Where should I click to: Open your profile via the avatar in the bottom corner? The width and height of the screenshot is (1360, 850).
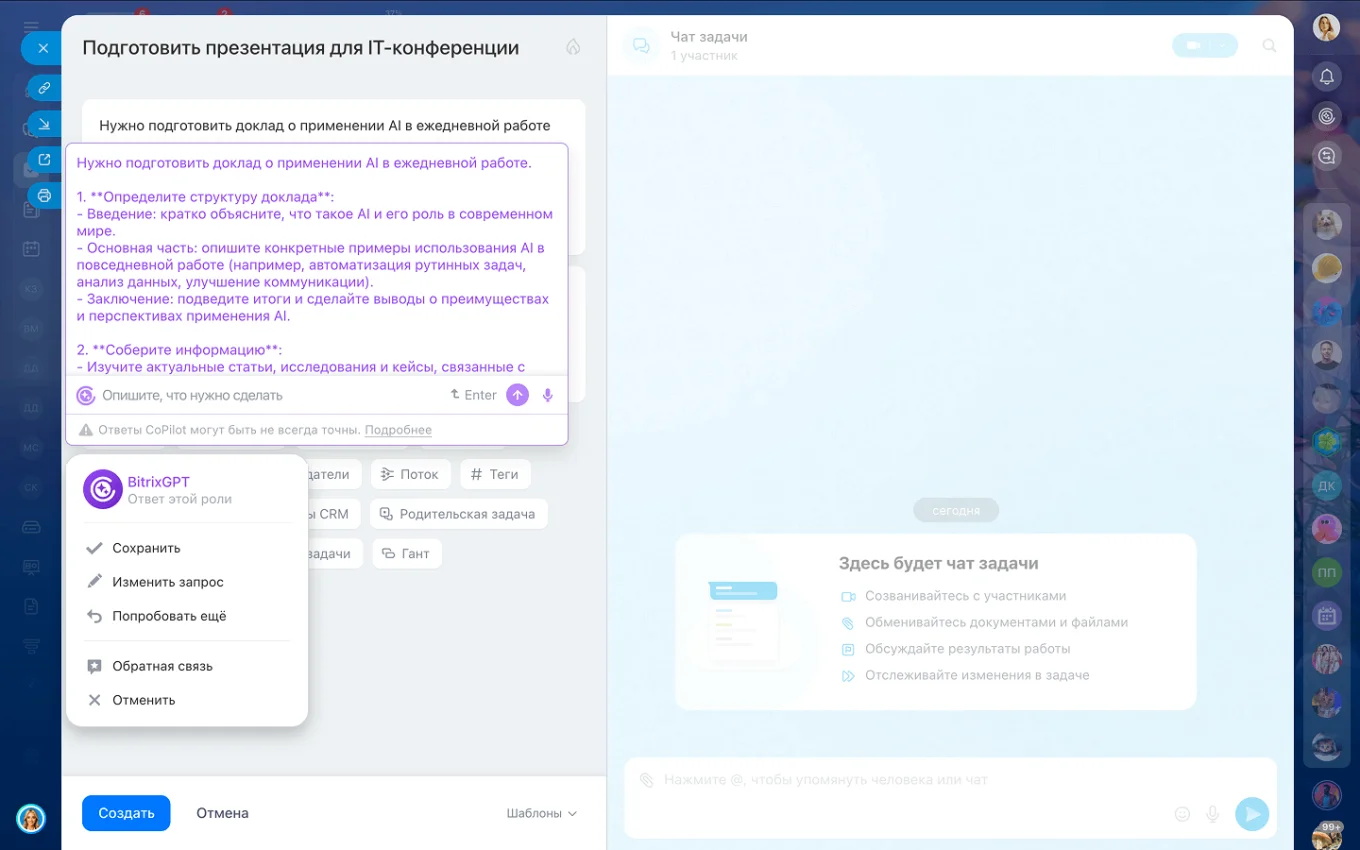[x=31, y=819]
